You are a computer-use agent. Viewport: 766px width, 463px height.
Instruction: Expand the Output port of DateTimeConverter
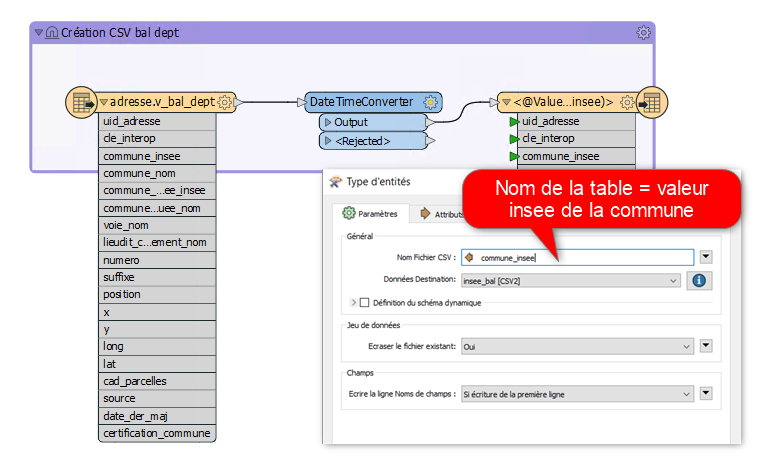[x=328, y=122]
